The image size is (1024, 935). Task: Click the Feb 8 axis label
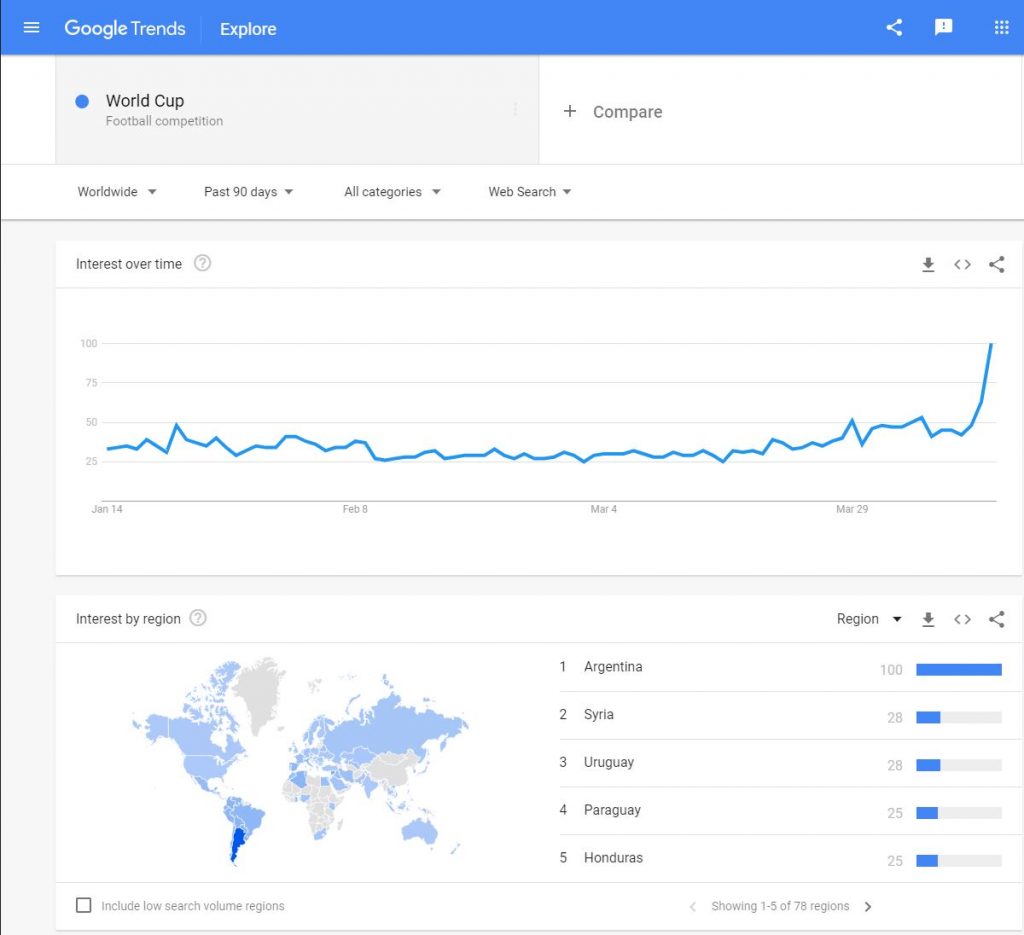click(355, 509)
